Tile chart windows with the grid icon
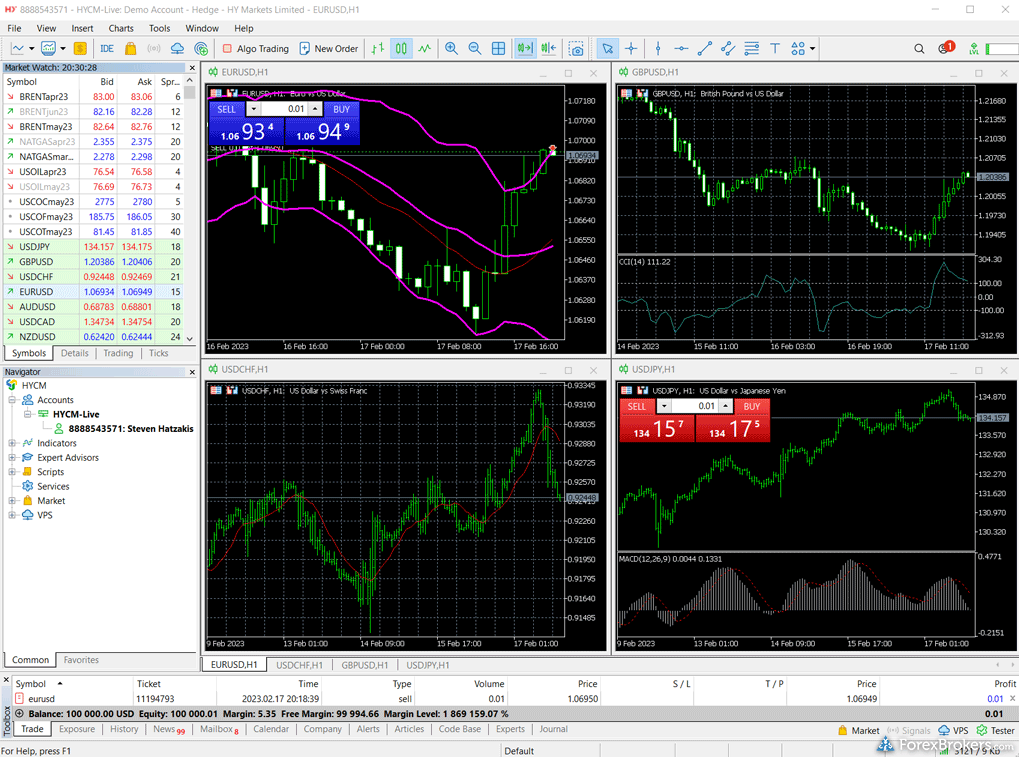Image resolution: width=1019 pixels, height=757 pixels. (x=498, y=49)
